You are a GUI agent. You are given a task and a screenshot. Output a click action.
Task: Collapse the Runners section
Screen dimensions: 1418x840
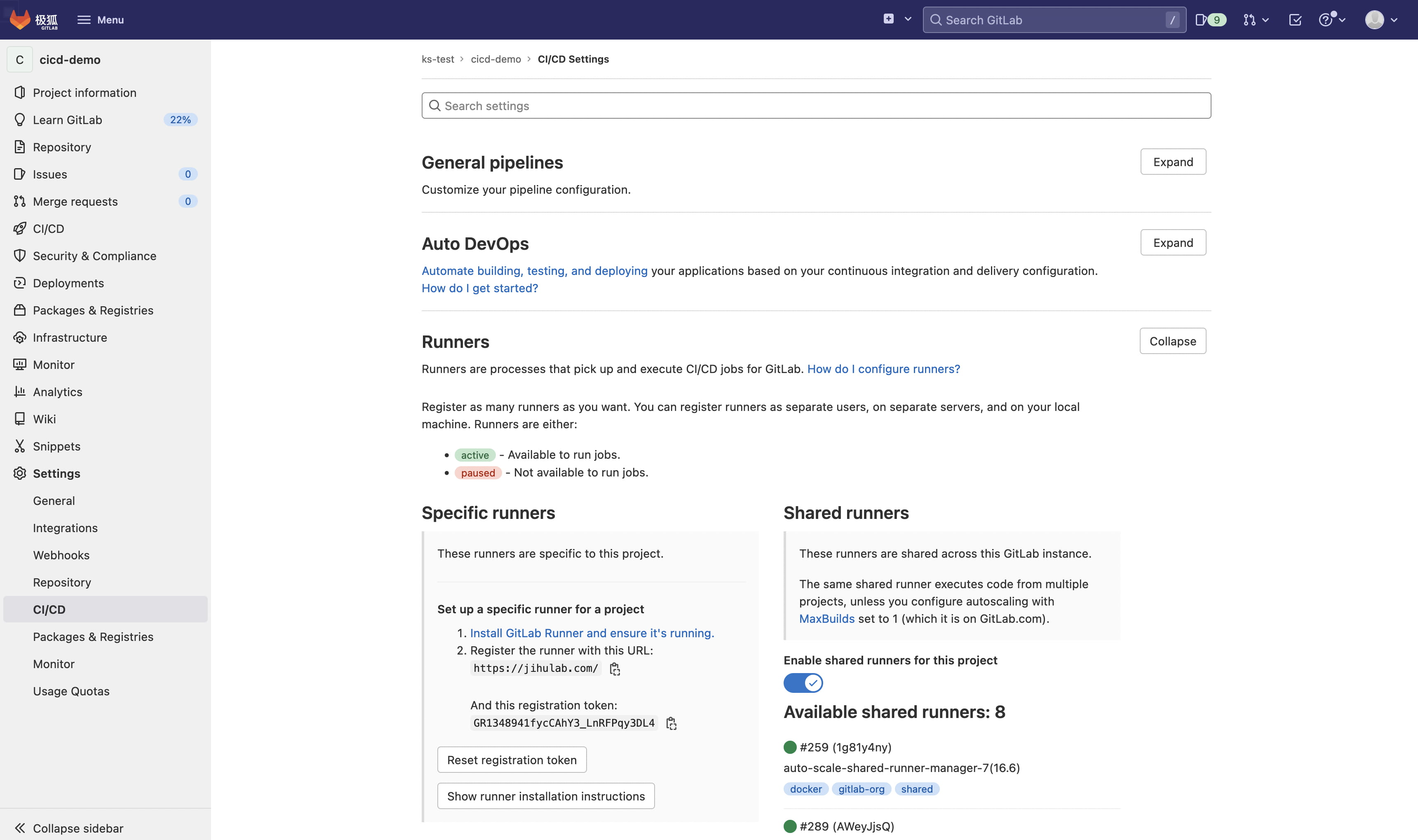[1172, 341]
